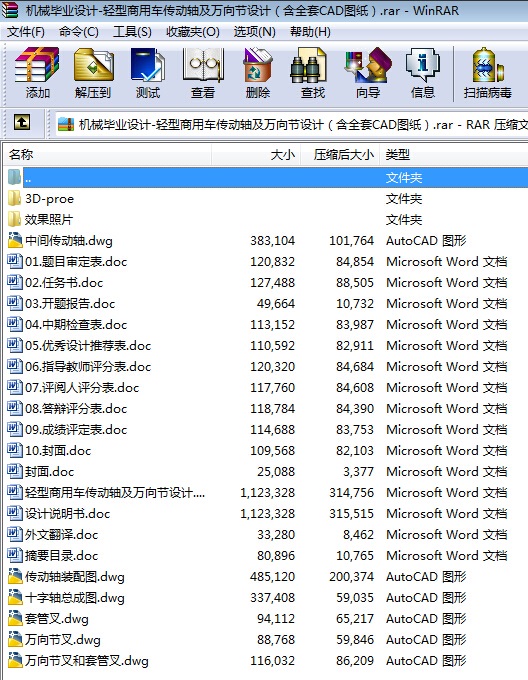Image resolution: width=528 pixels, height=680 pixels.
Task: Click the size value 485,120
Action: tap(272, 576)
